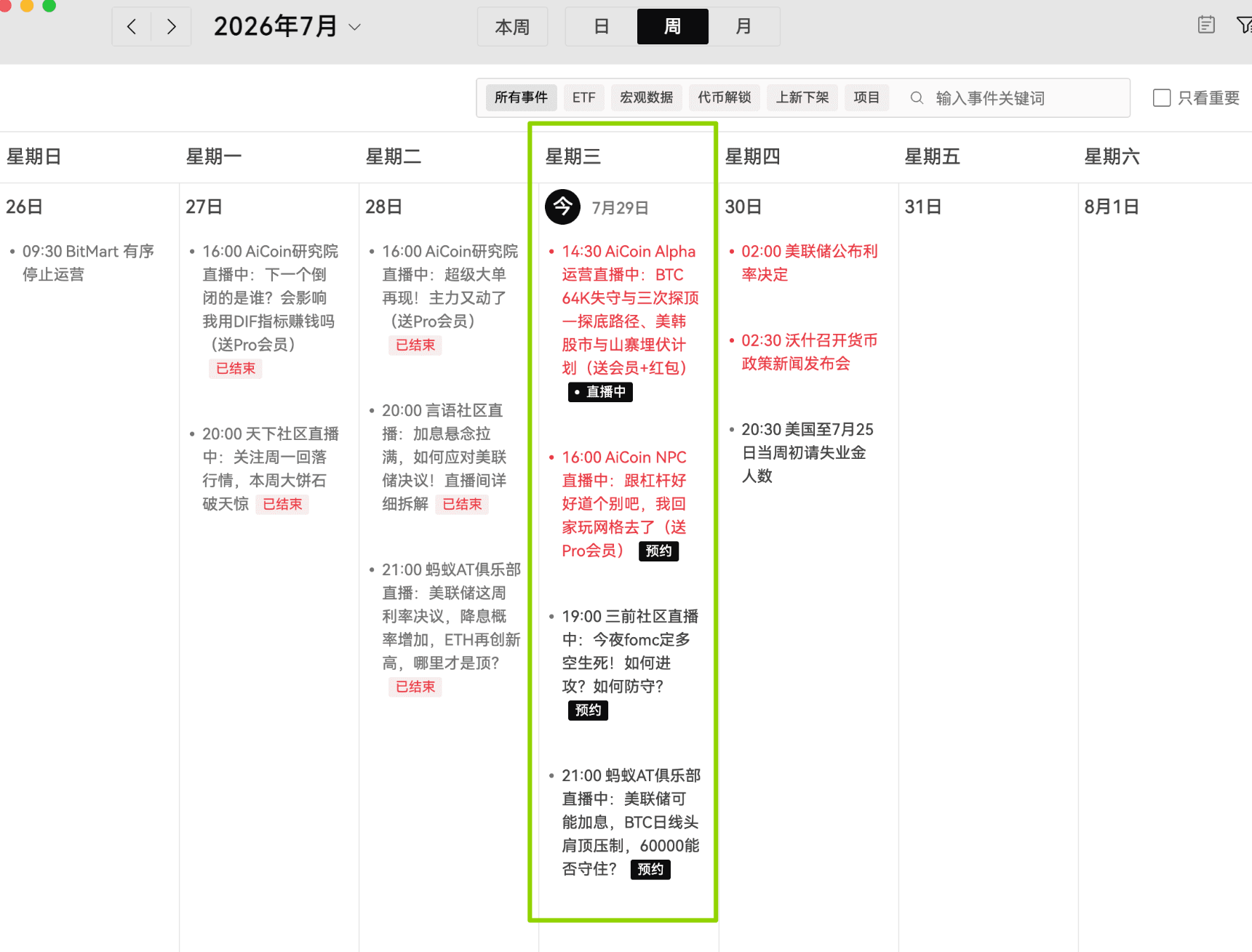Click 预约 for Wednesday 21:00 蚂蚁AT event
The width and height of the screenshot is (1252, 952).
650,870
